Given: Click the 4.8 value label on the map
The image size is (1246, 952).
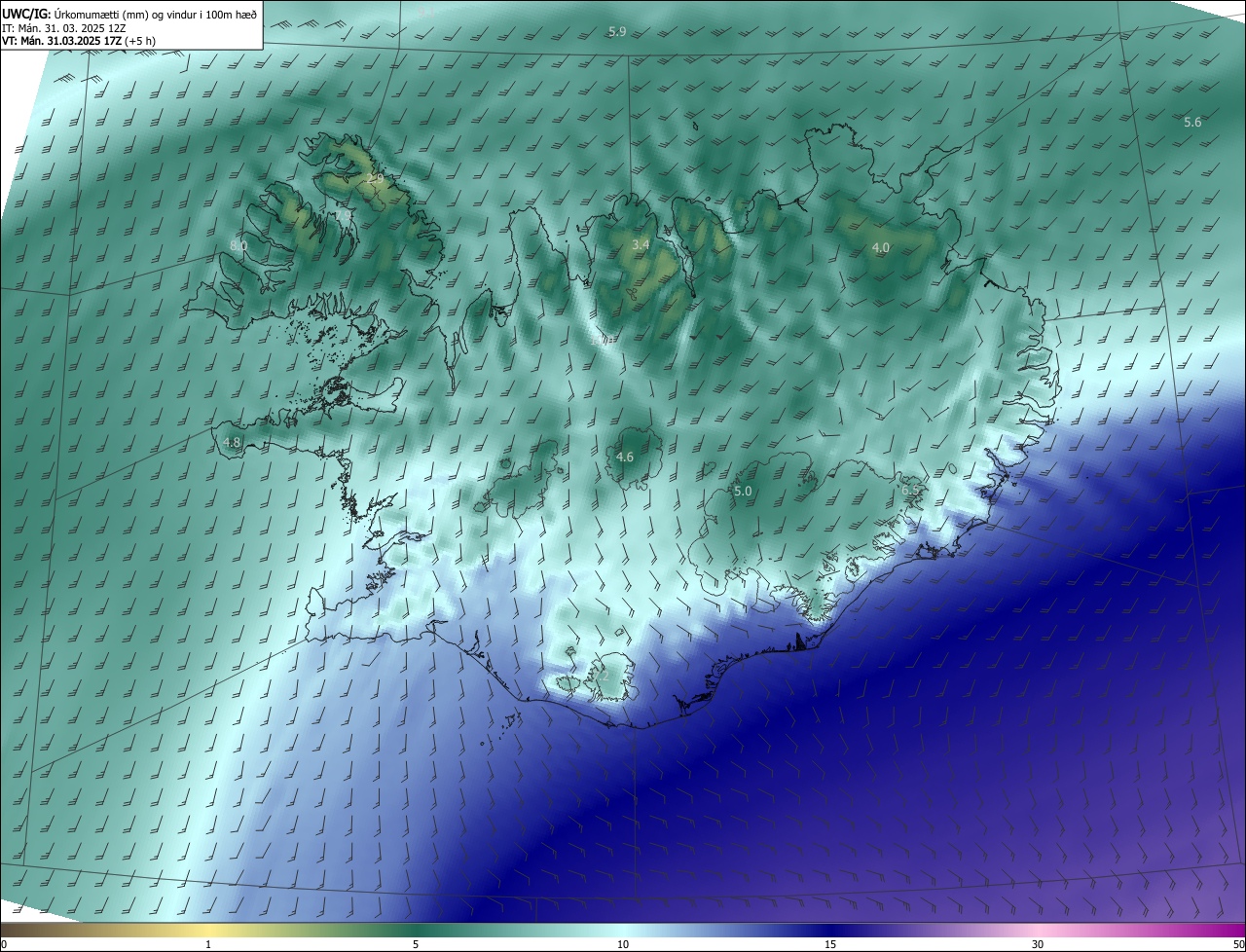Looking at the screenshot, I should point(232,442).
